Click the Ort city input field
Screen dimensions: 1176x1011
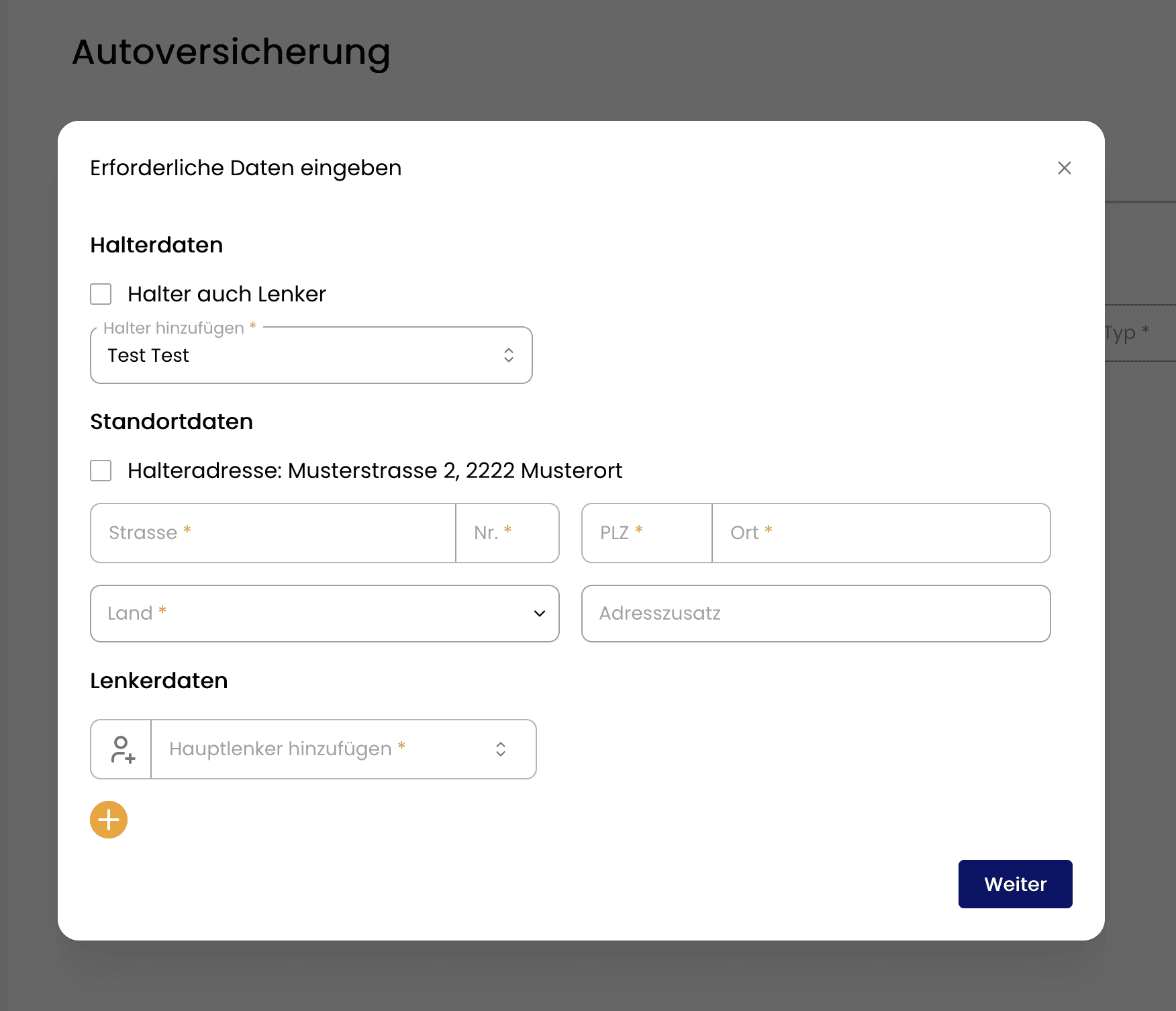881,533
